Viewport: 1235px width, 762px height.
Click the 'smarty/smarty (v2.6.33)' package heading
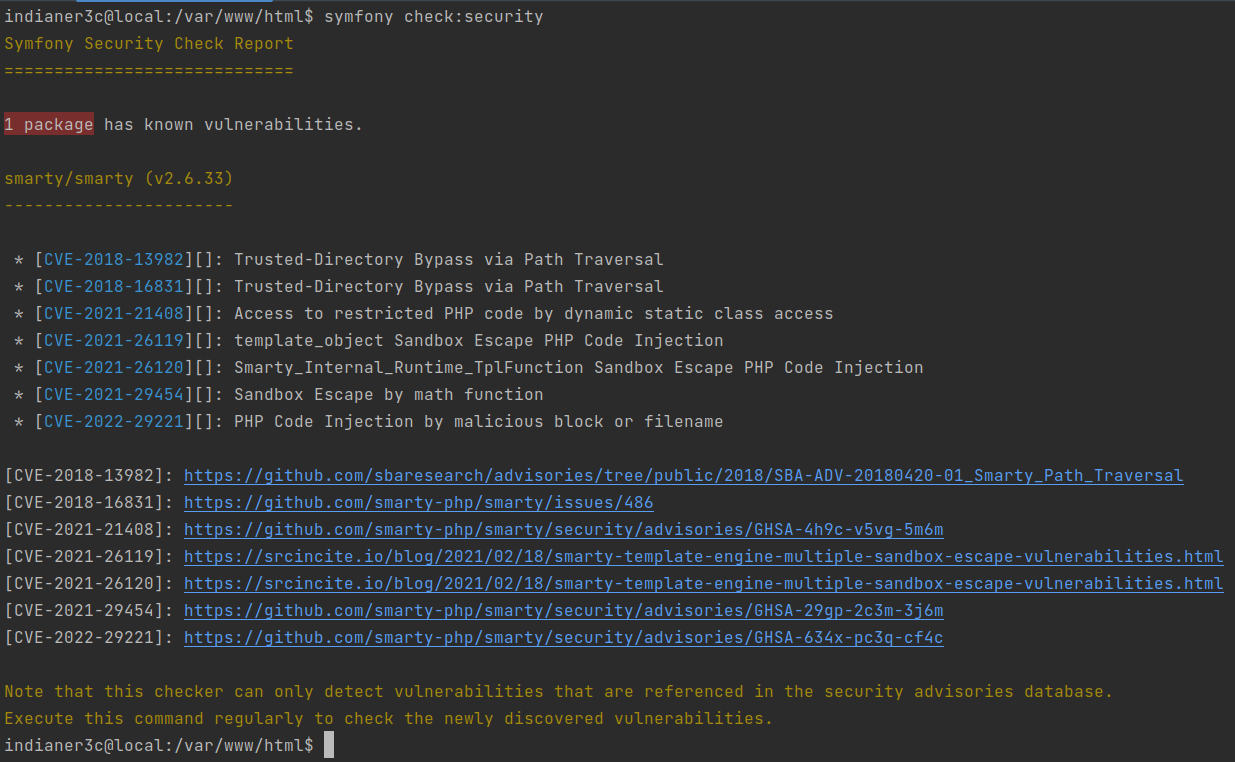[x=119, y=179]
